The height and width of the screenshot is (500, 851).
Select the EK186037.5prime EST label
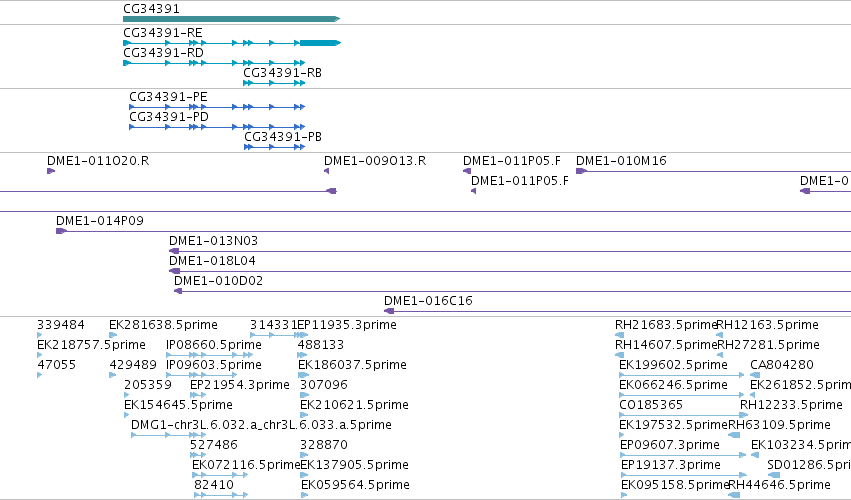[352, 365]
